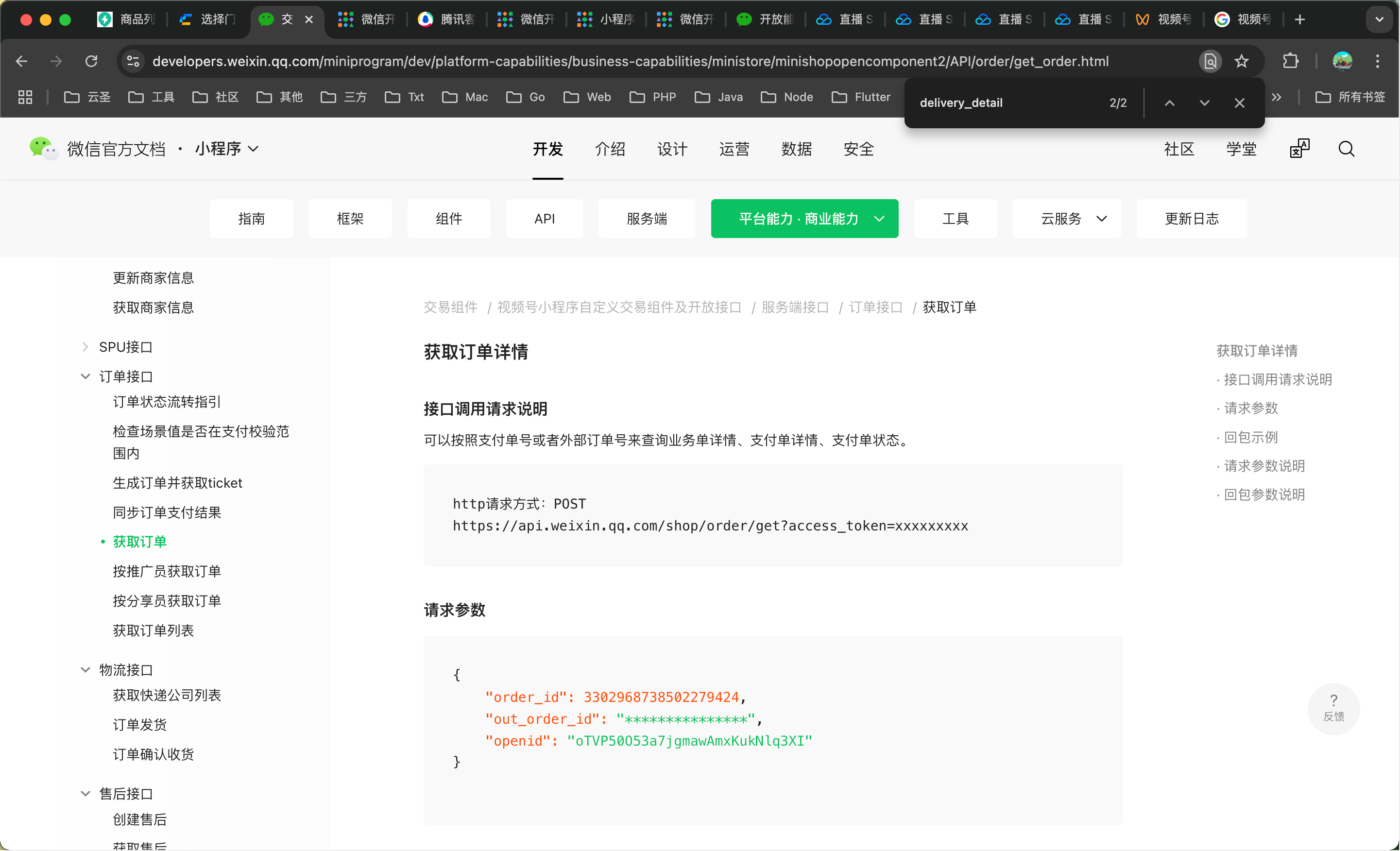
Task: Expand the SPU接口 tree section
Action: [85, 346]
